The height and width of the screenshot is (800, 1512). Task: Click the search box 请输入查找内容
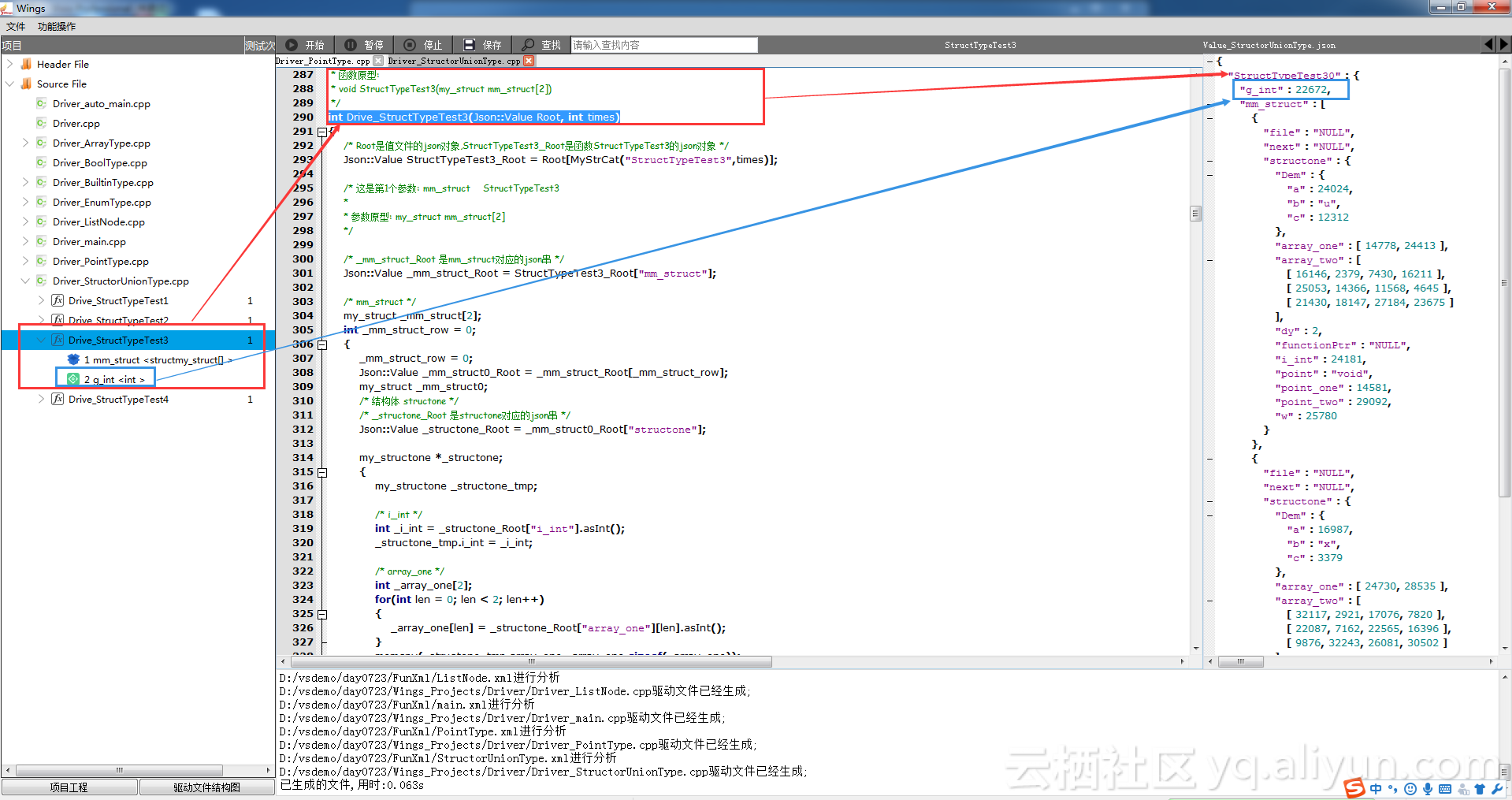click(x=664, y=45)
